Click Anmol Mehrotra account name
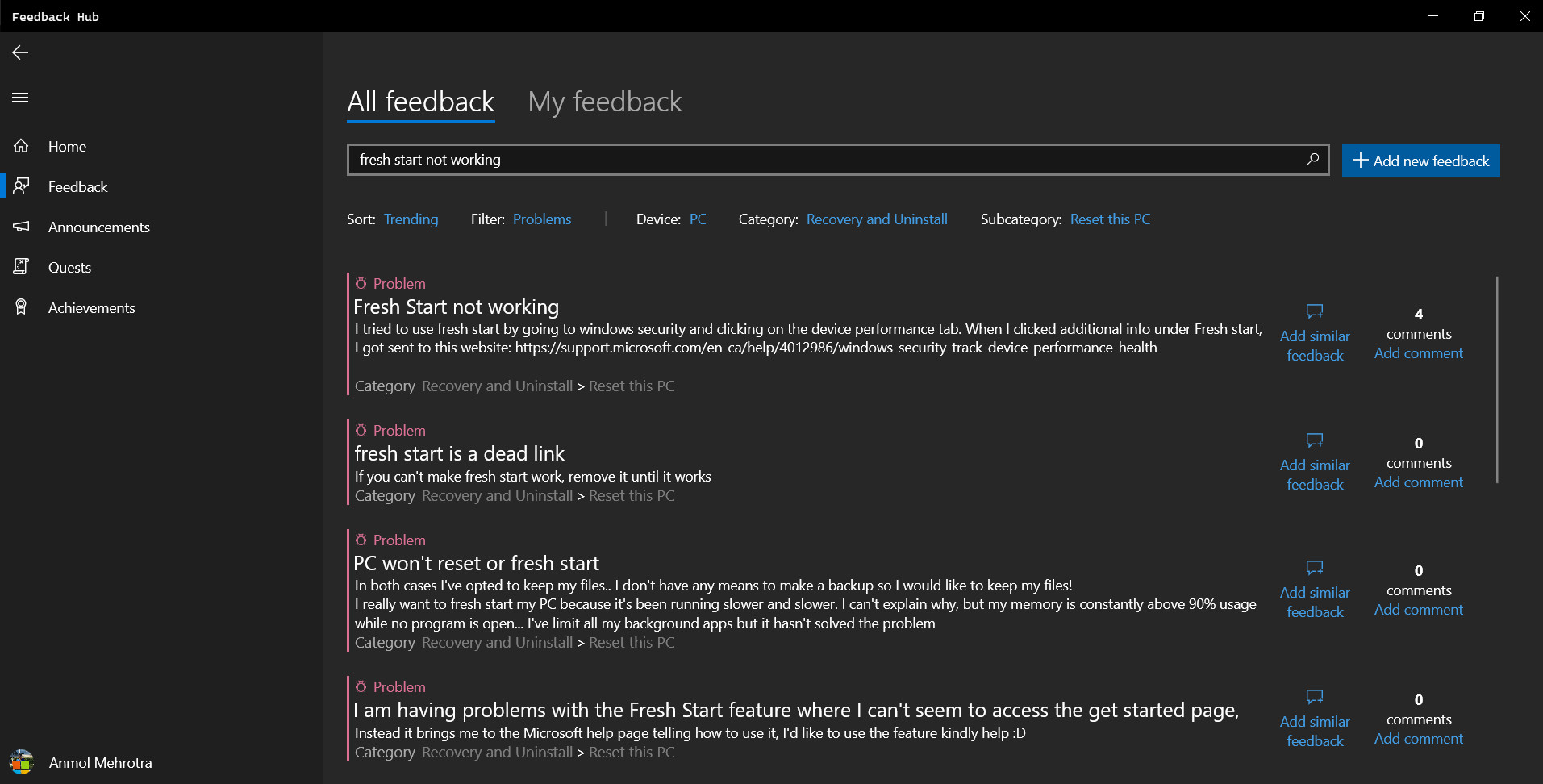1543x784 pixels. [100, 762]
